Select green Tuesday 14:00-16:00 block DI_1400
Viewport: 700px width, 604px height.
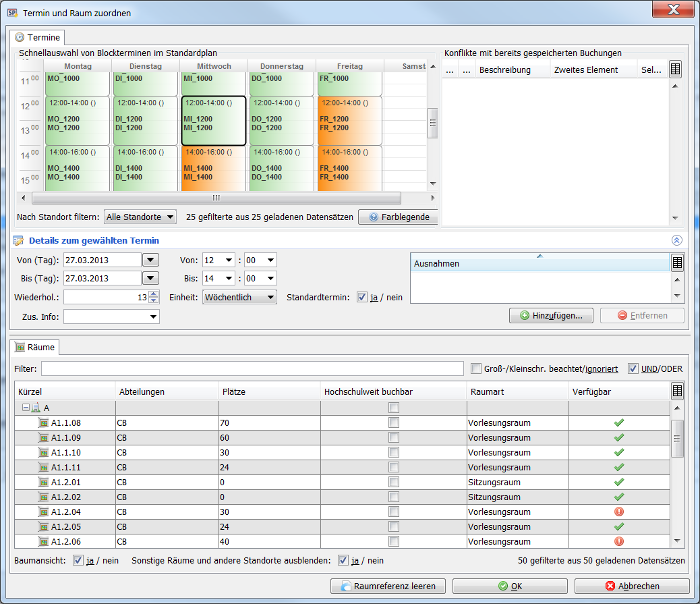point(146,169)
